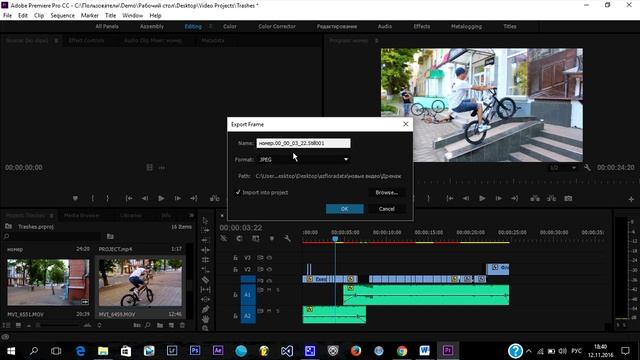Toggle A1 track targeting button
The height and width of the screenshot is (360, 640).
coord(248,294)
